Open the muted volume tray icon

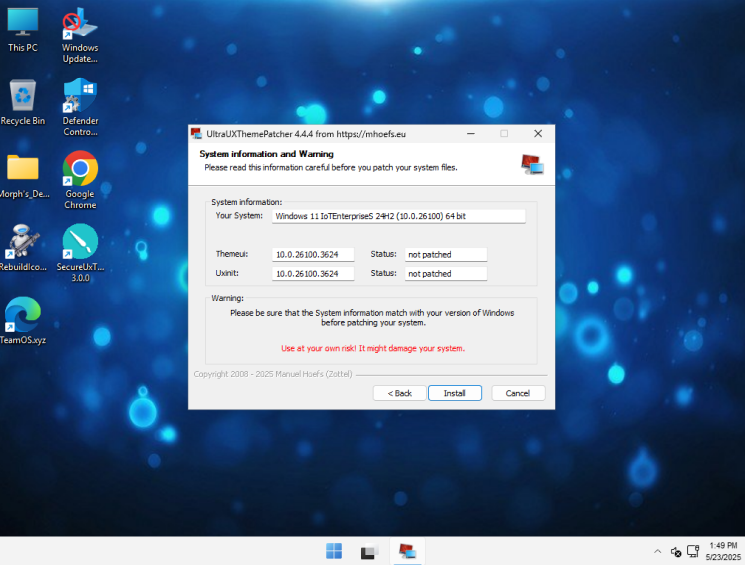pyautogui.click(x=676, y=552)
